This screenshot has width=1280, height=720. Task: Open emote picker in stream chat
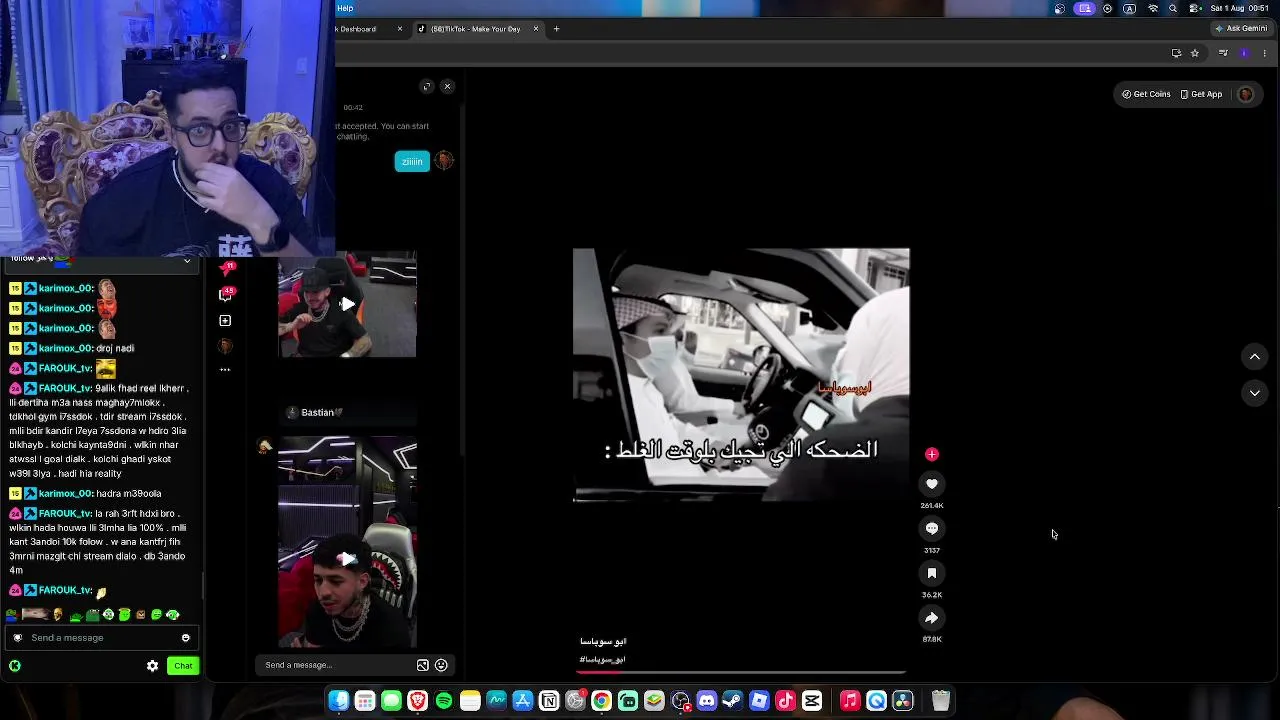185,638
